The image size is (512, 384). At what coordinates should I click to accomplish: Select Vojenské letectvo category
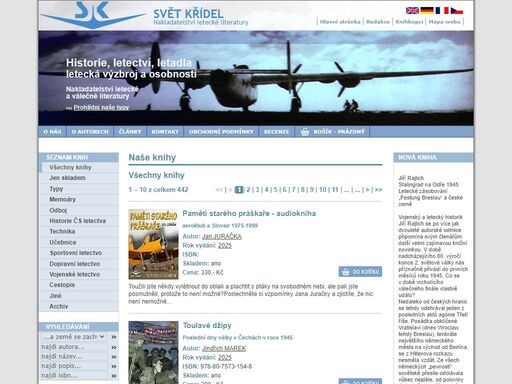(75, 274)
